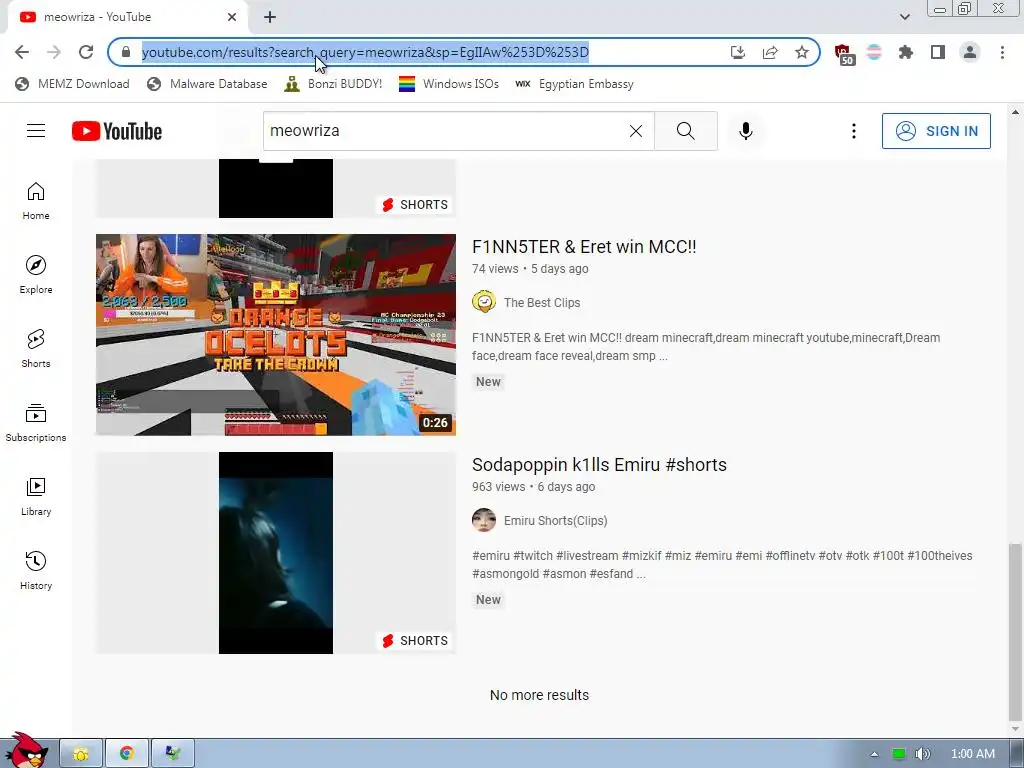
Task: Click "963 views" text
Action: tap(498, 487)
